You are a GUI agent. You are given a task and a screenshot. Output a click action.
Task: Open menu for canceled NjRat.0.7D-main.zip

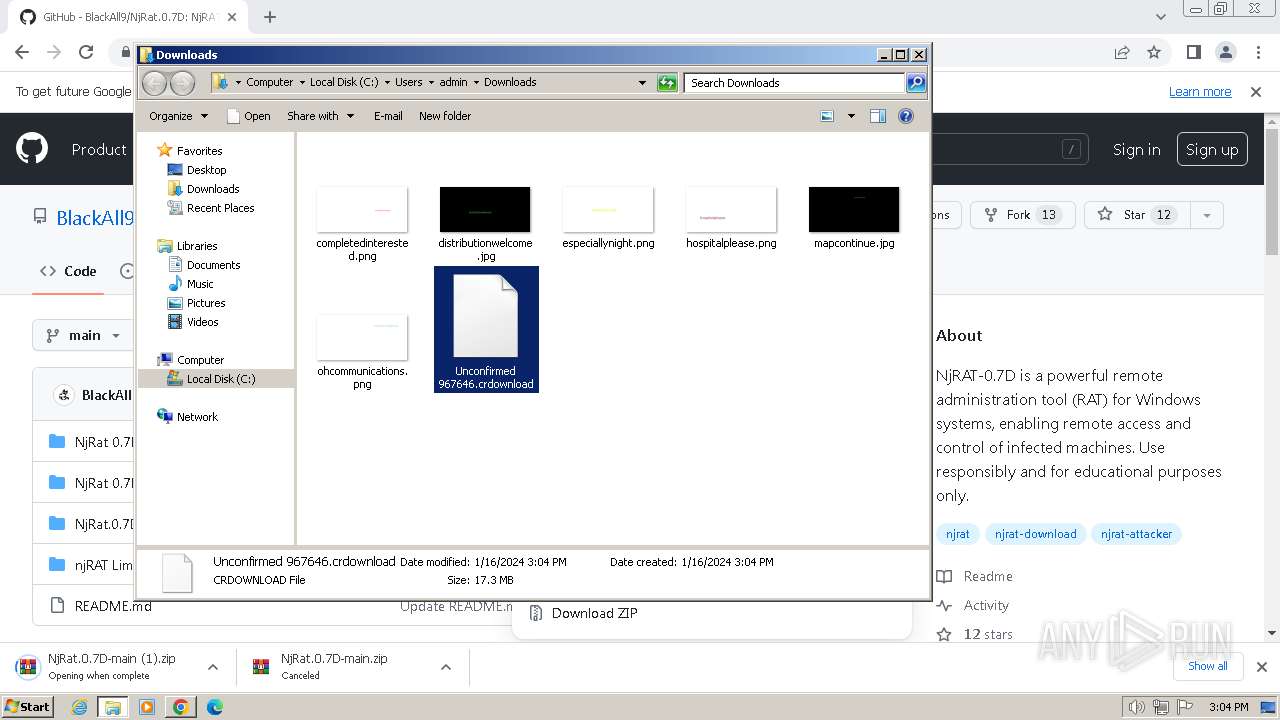pyautogui.click(x=446, y=667)
